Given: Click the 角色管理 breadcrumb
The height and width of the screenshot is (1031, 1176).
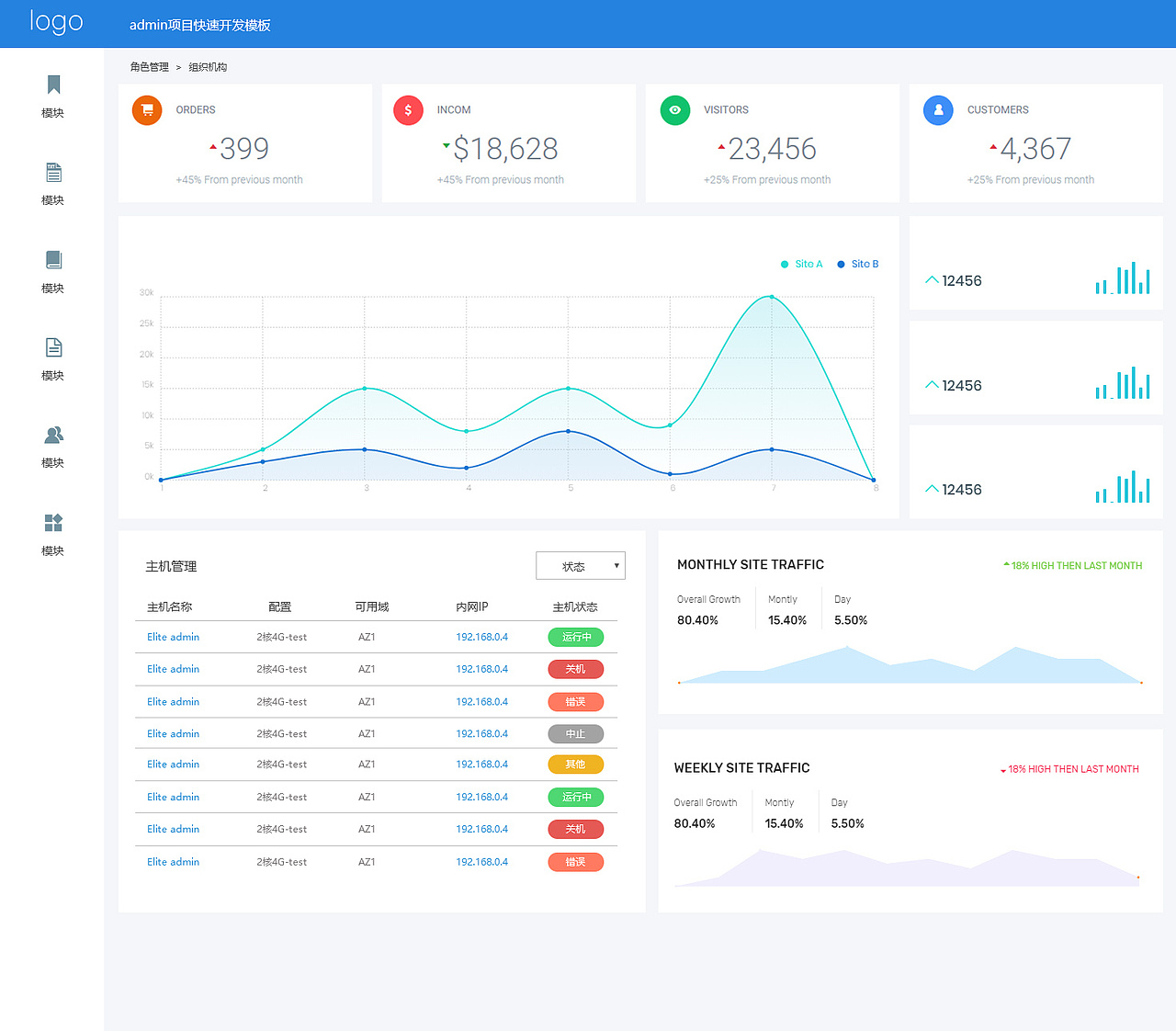Looking at the screenshot, I should tap(150, 67).
